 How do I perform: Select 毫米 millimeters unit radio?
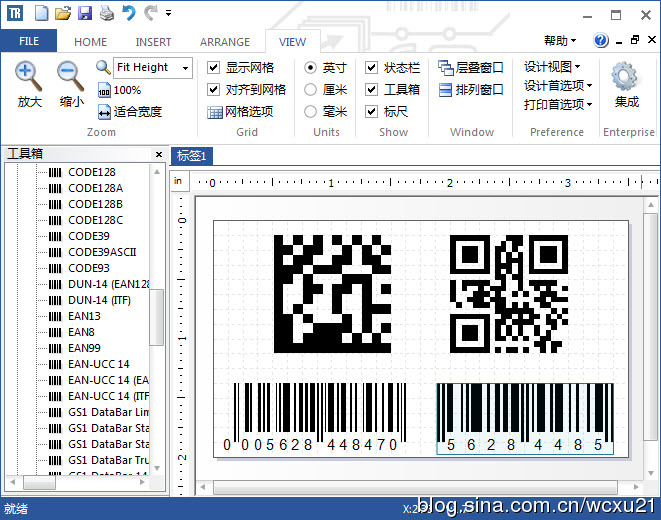tap(310, 112)
